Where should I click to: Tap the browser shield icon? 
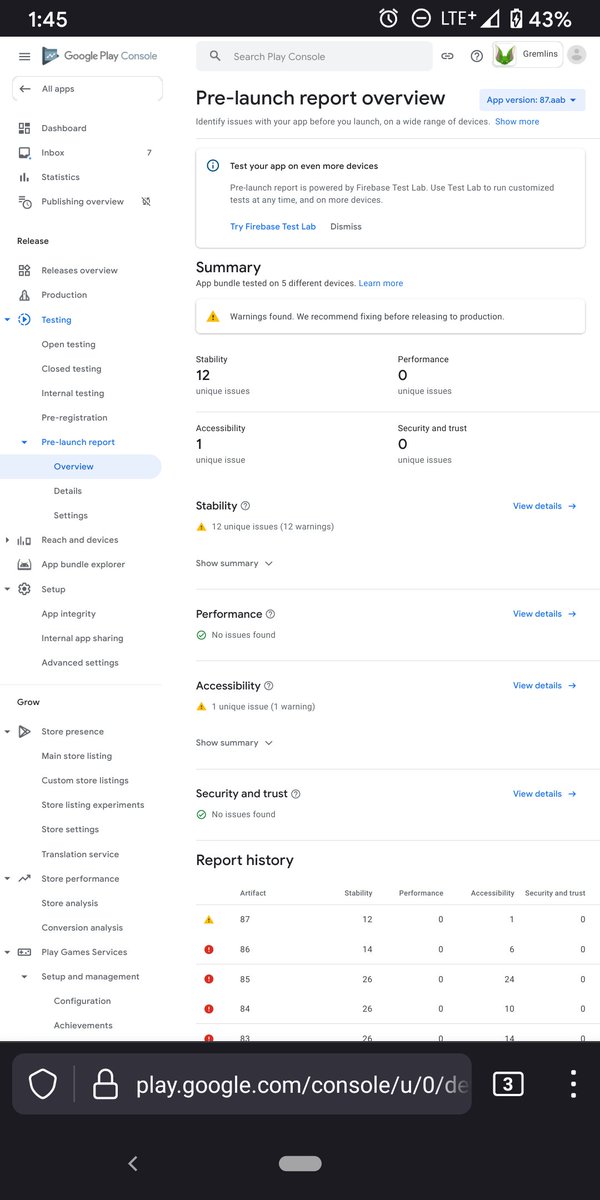point(42,1084)
